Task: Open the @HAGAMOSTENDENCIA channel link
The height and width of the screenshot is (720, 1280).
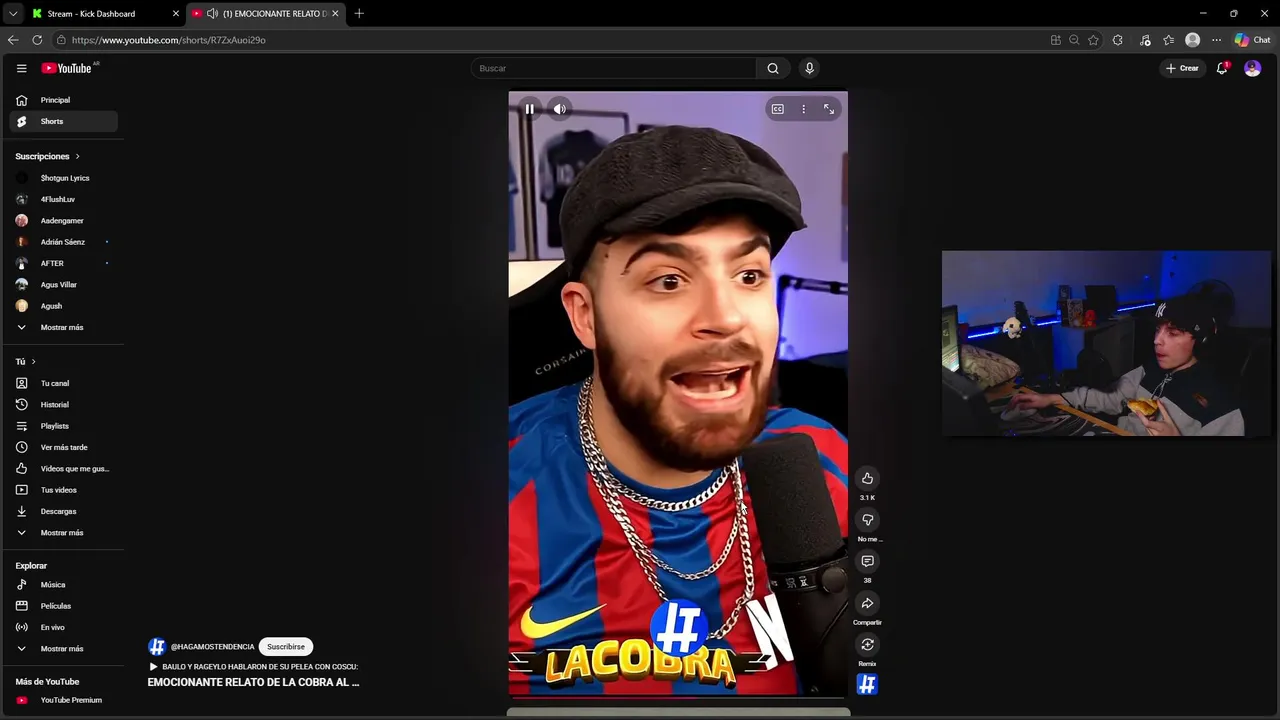Action: [212, 647]
